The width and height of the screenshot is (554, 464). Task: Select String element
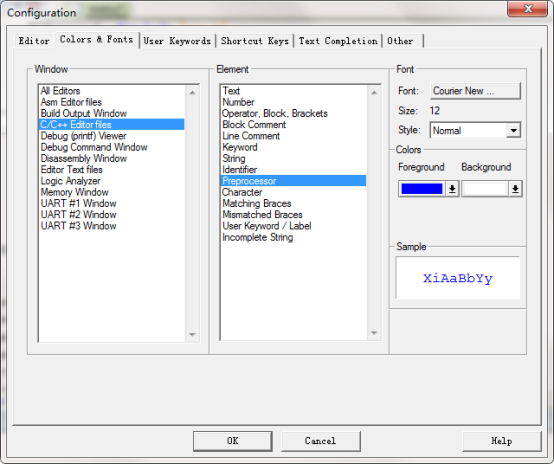coord(293,158)
